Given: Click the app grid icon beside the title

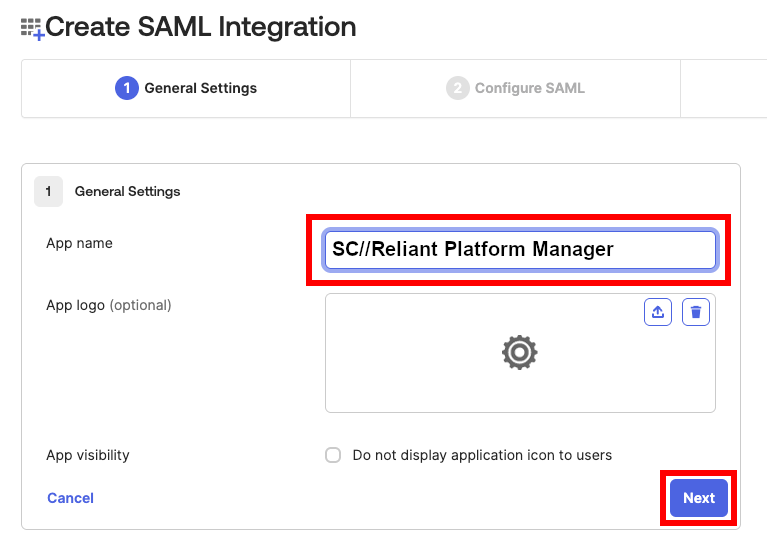Looking at the screenshot, I should 32,28.
